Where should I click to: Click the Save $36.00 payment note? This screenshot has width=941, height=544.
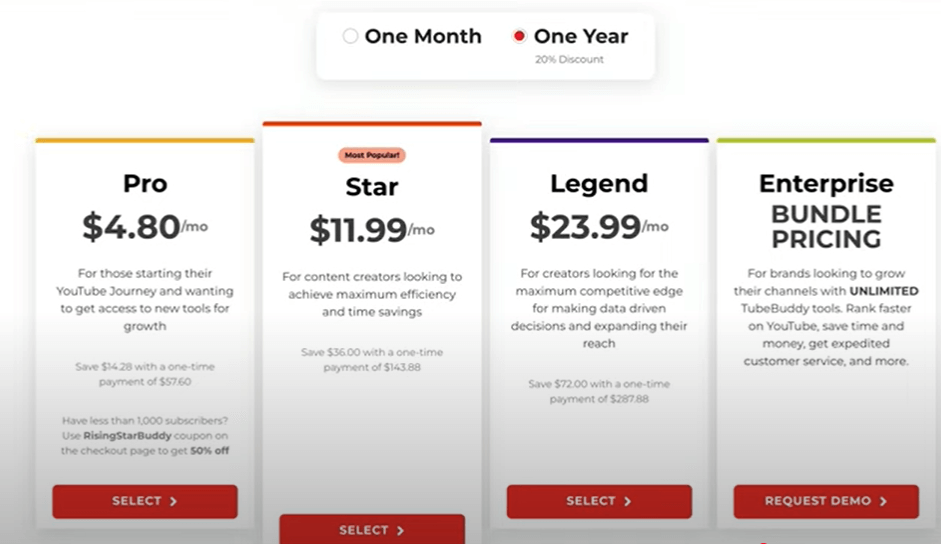tap(372, 360)
